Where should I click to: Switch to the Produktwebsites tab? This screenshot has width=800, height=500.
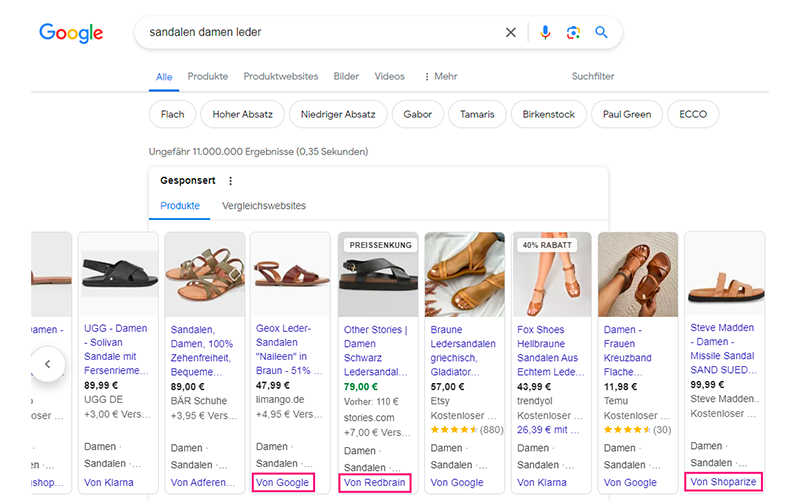coord(281,77)
